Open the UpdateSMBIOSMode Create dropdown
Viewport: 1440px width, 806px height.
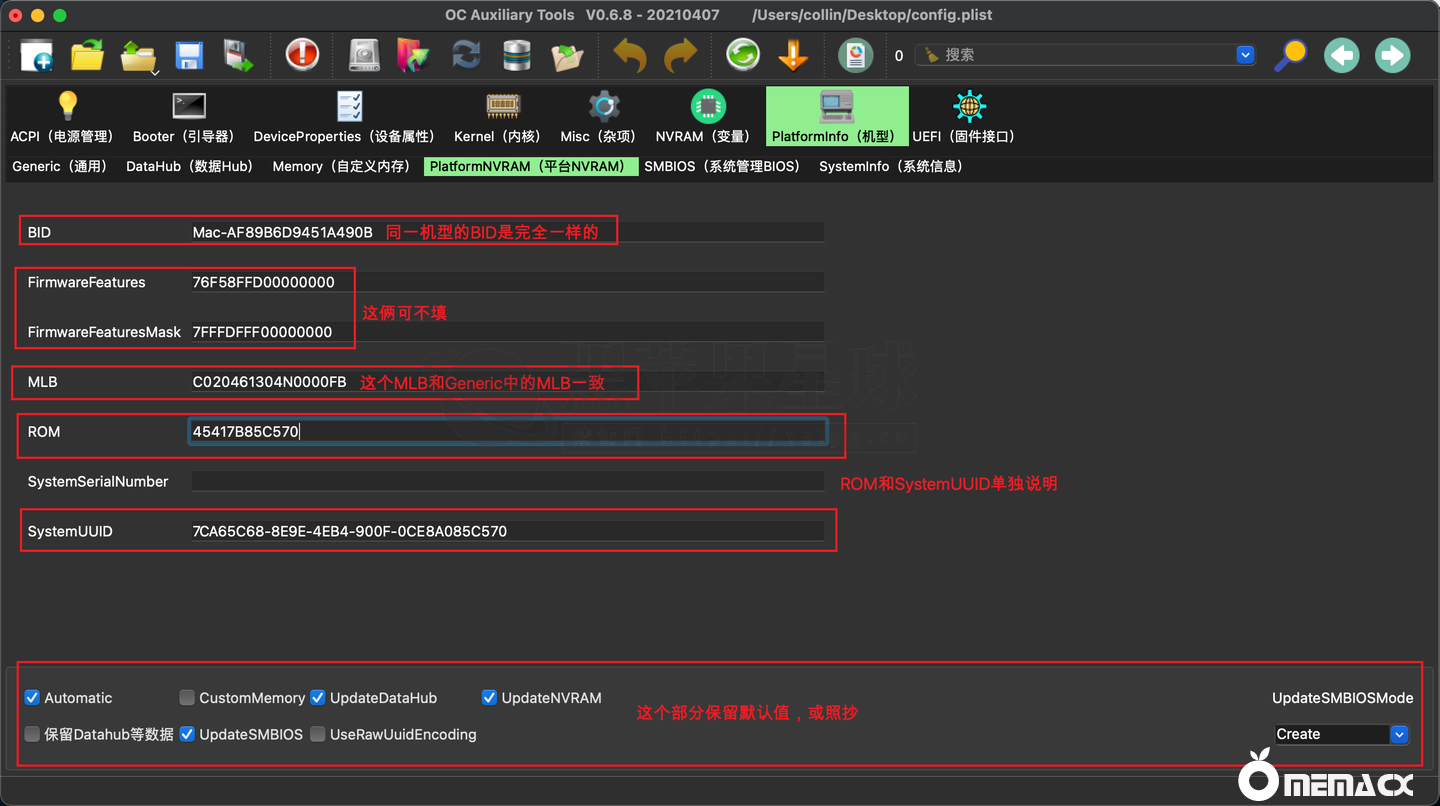point(1341,734)
